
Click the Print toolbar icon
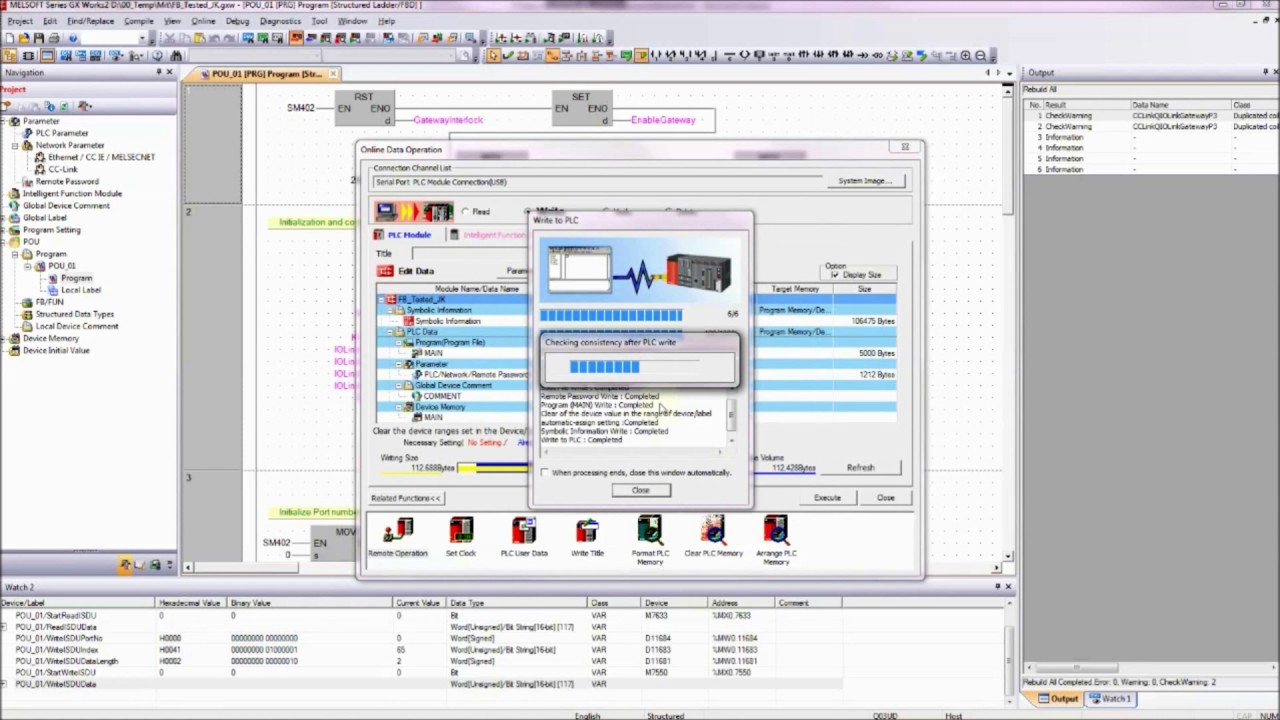[54, 38]
